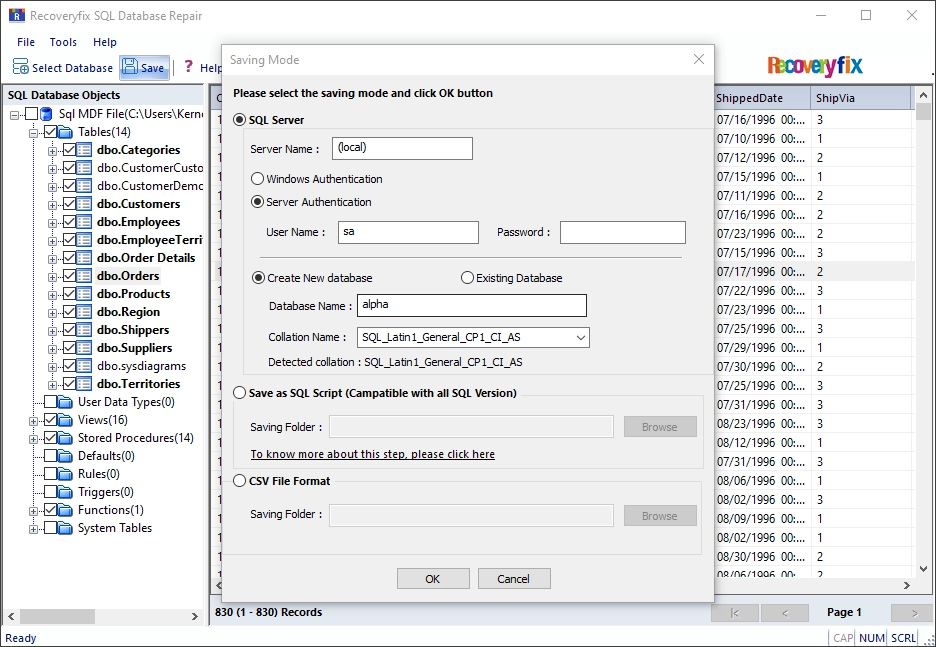Open the Collation Name dropdown

click(580, 337)
